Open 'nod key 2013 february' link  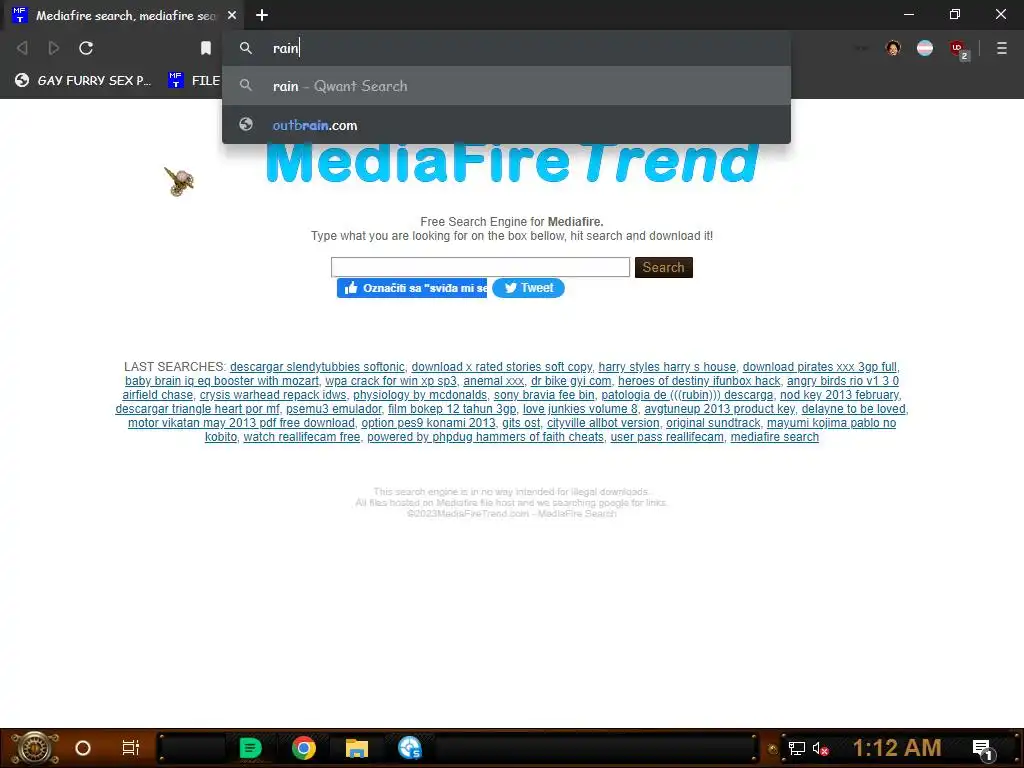point(839,395)
